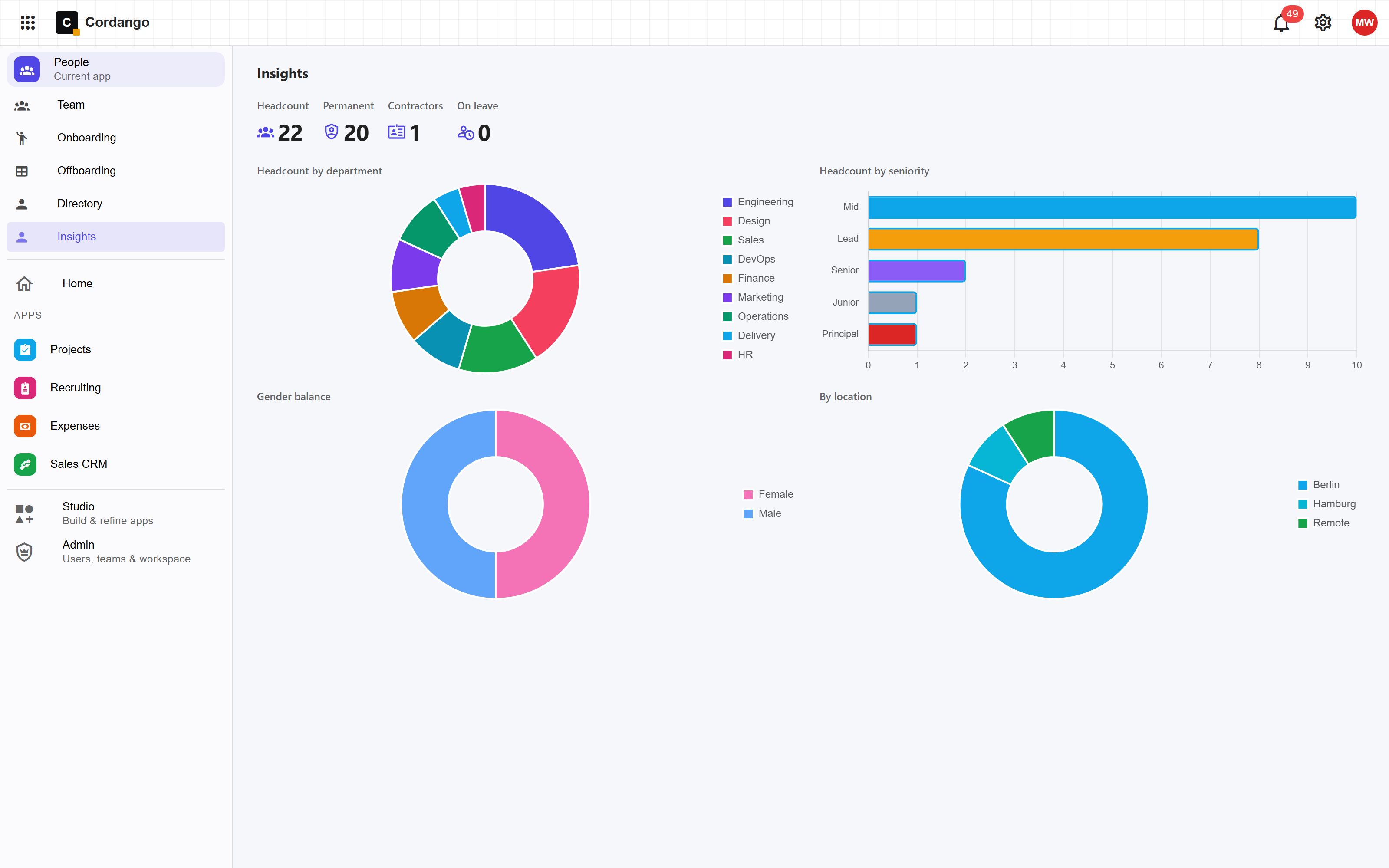This screenshot has height=868, width=1389.
Task: Toggle Remote legend entry
Action: [1323, 523]
